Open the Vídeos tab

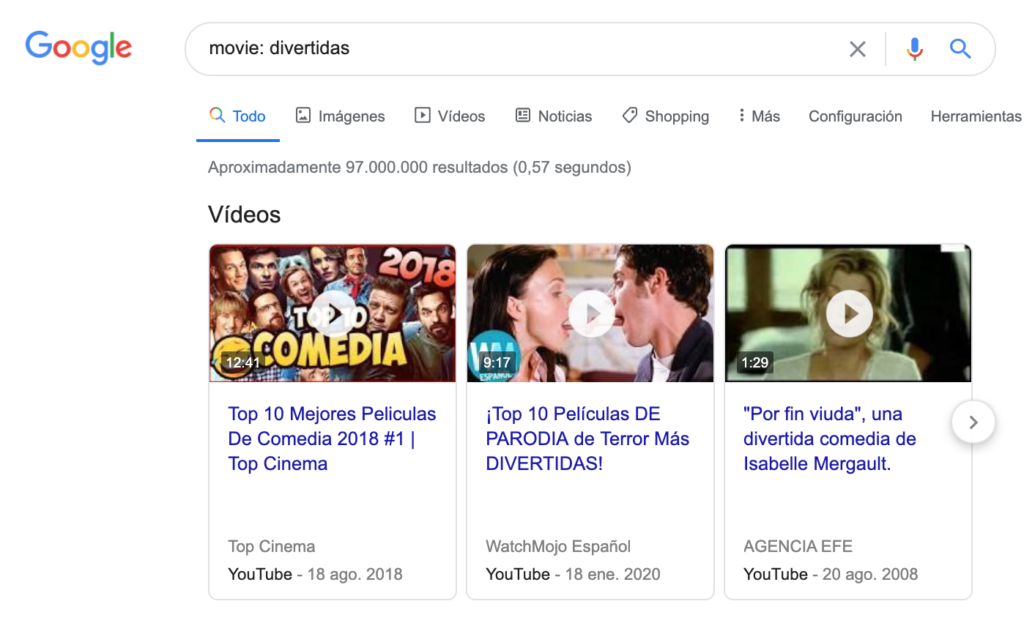[450, 116]
